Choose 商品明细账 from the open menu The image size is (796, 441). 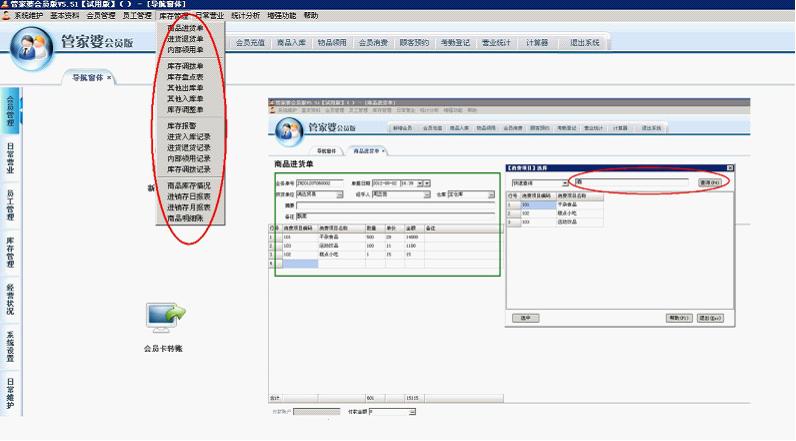point(185,218)
